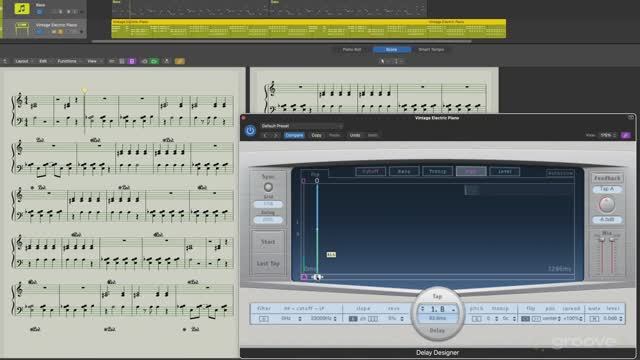Open the Default Preset dropdown
Viewport: 640px width, 360px height.
point(302,126)
